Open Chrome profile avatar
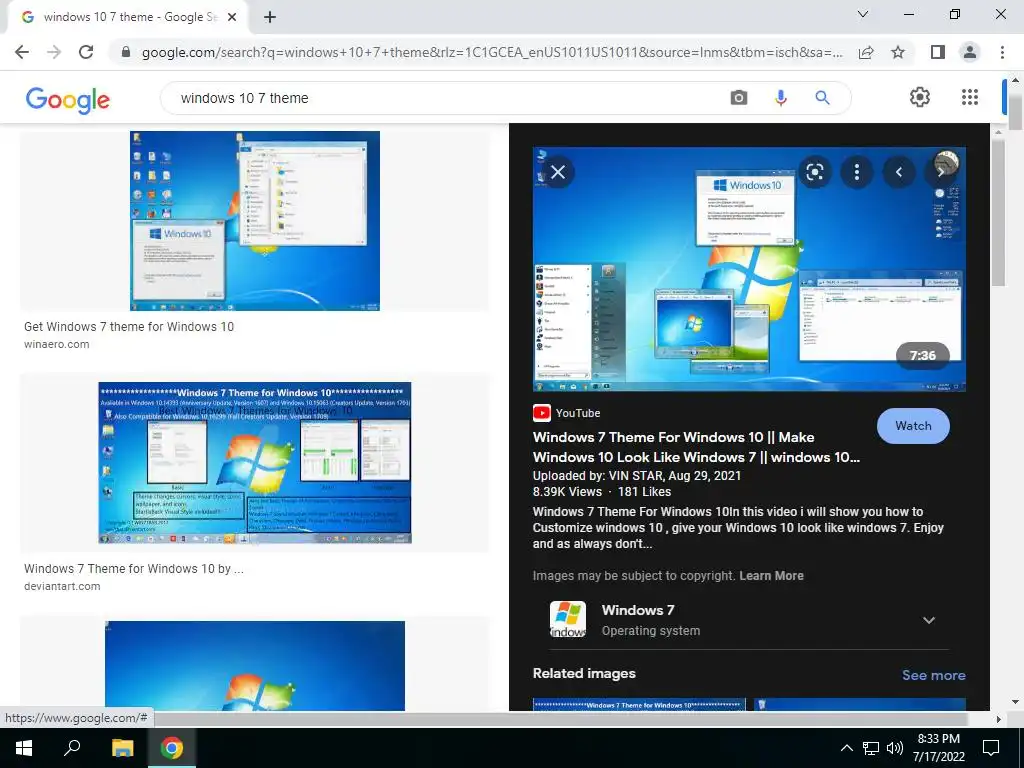This screenshot has width=1024, height=768. 970,52
